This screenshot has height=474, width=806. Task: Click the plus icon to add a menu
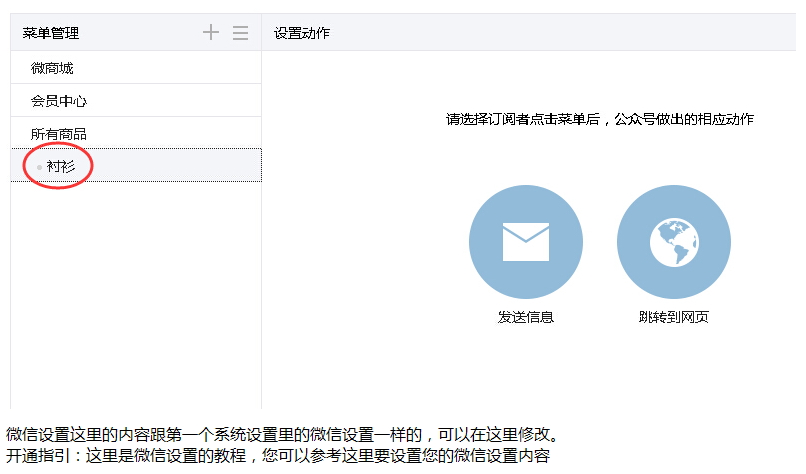(210, 32)
